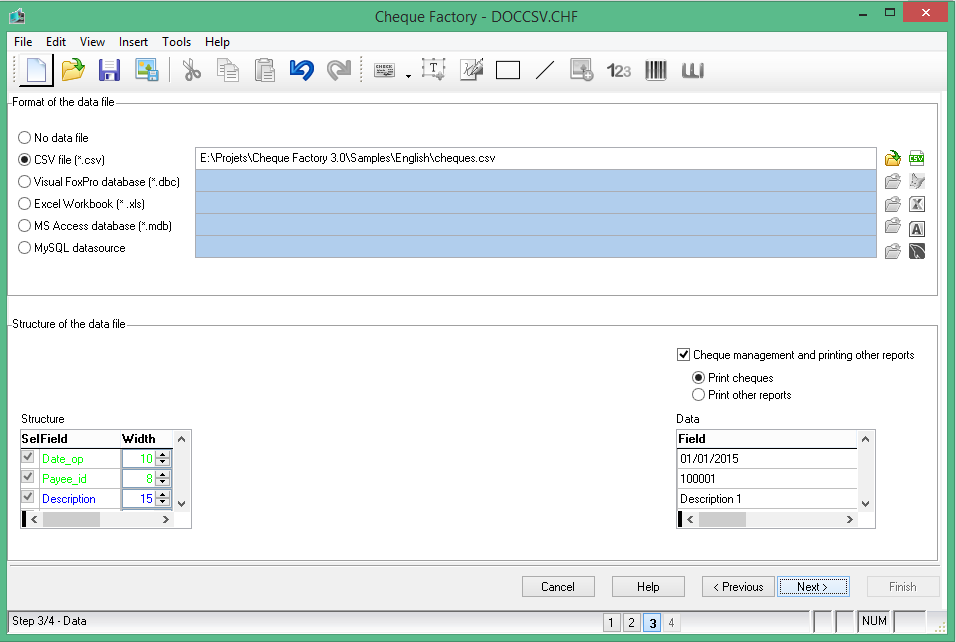Click the Paste clipboard icon
Image resolution: width=956 pixels, height=642 pixels.
point(265,70)
